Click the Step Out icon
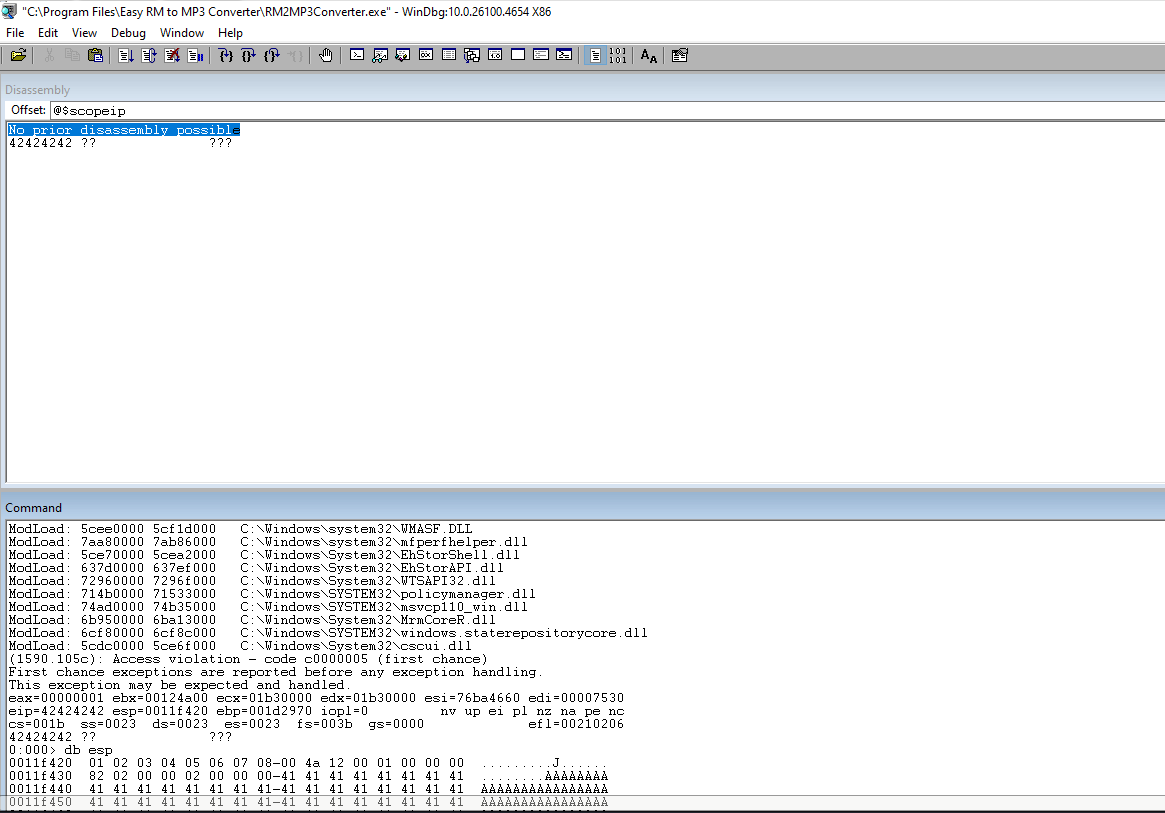This screenshot has width=1165, height=813. [272, 56]
